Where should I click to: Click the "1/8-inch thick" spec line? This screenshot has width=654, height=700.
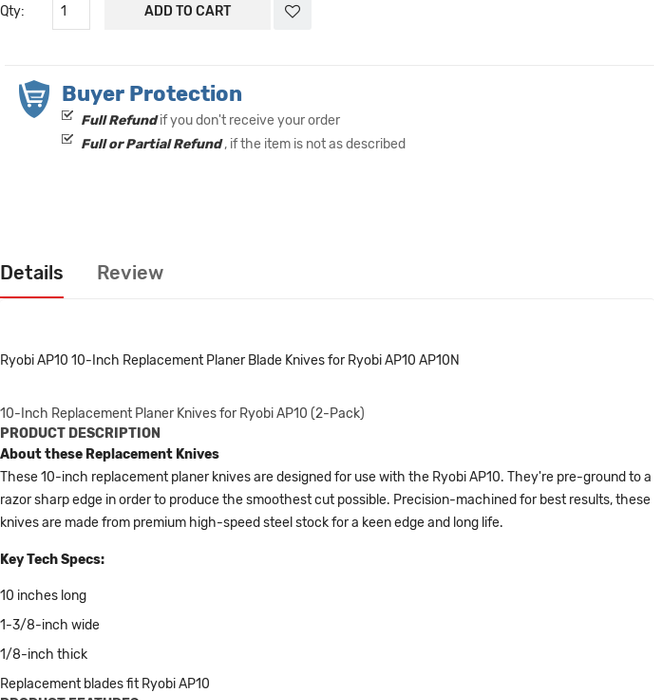[x=44, y=654]
